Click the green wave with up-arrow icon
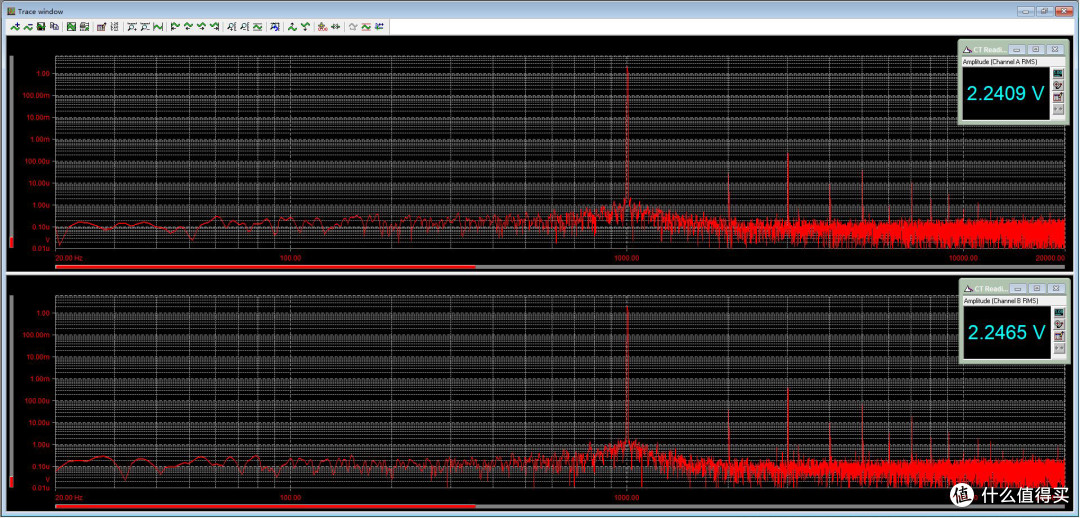1080x518 pixels. tap(292, 27)
